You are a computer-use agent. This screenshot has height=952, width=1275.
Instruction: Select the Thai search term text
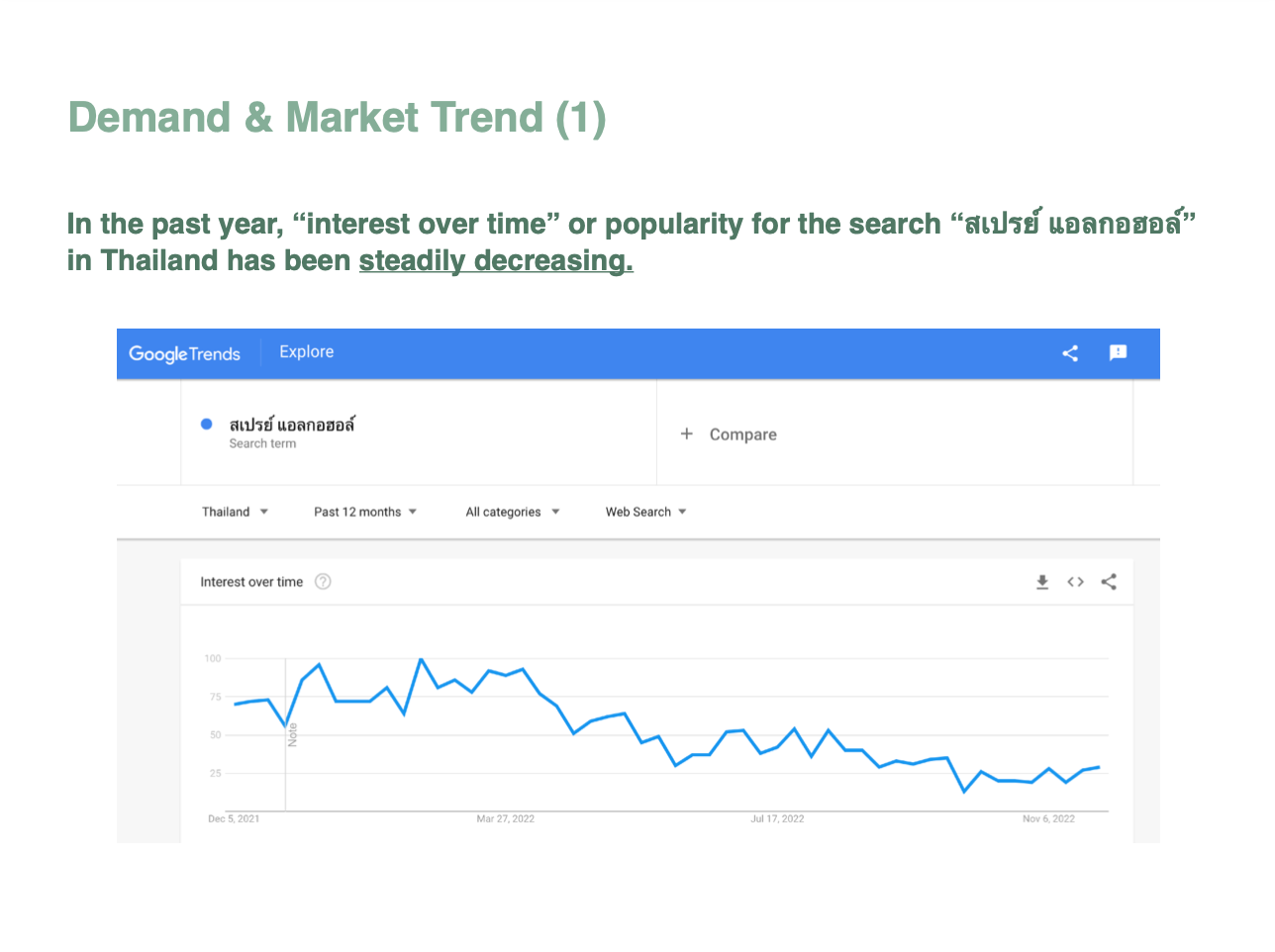(x=292, y=425)
